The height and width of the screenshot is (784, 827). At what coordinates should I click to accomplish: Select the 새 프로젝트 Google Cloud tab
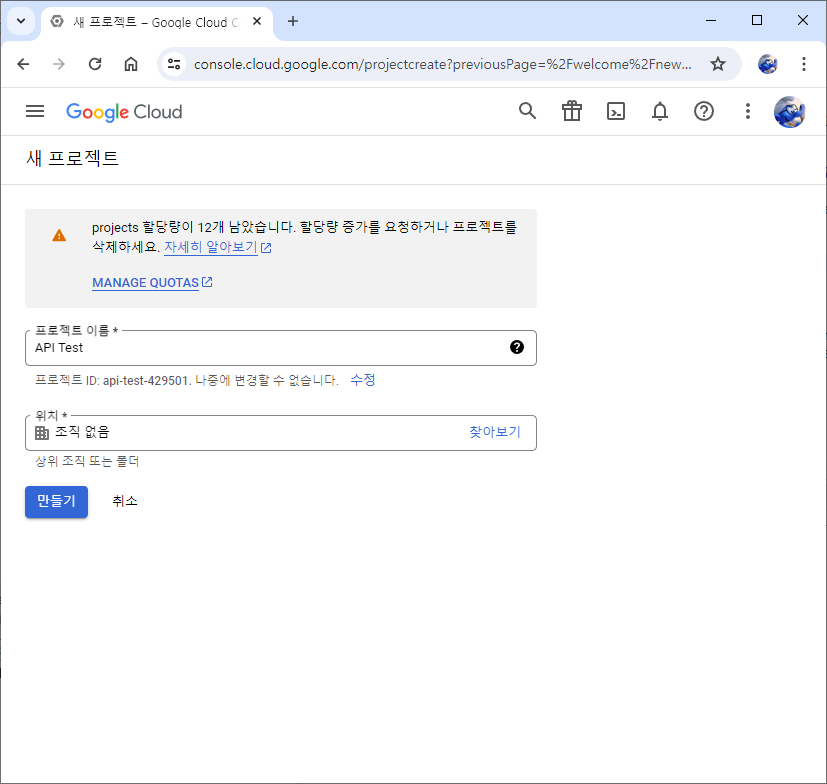point(157,22)
